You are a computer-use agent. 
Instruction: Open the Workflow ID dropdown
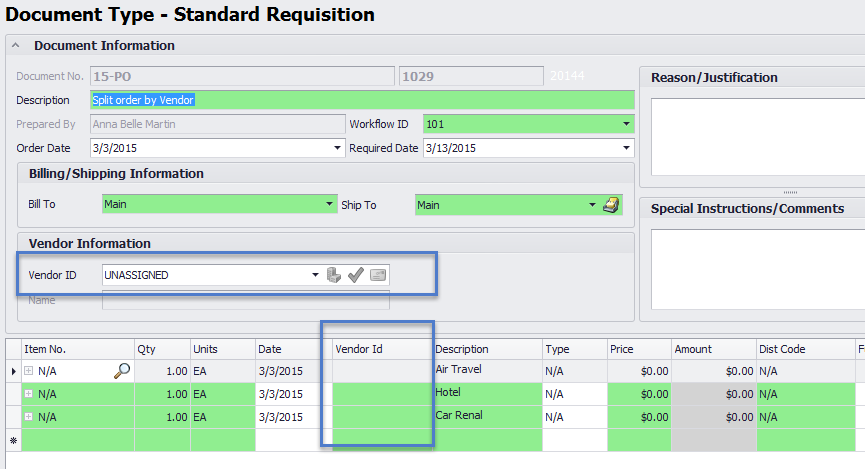(626, 124)
